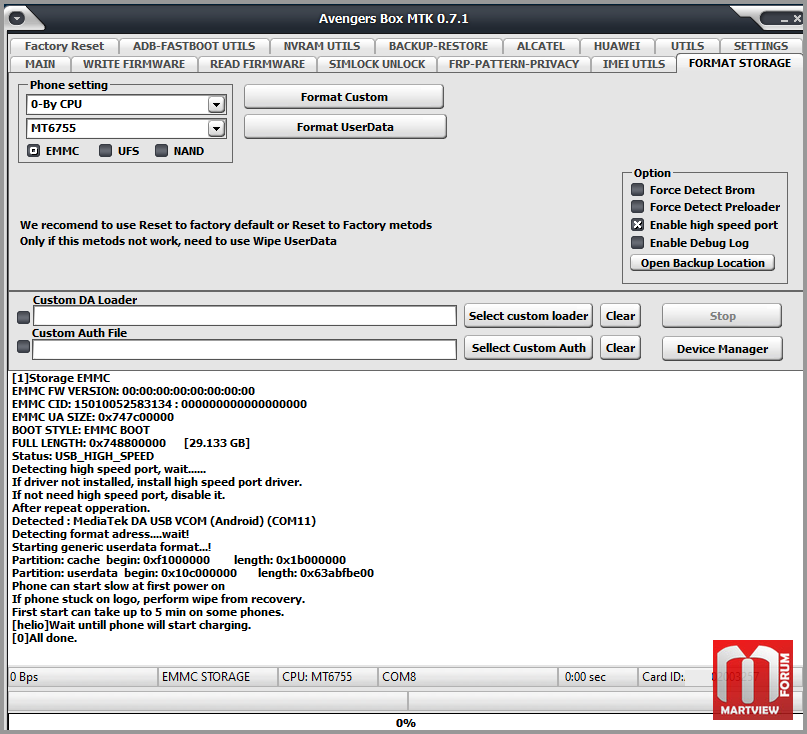Click 'Partition: userdata begin' log line

(x=192, y=573)
